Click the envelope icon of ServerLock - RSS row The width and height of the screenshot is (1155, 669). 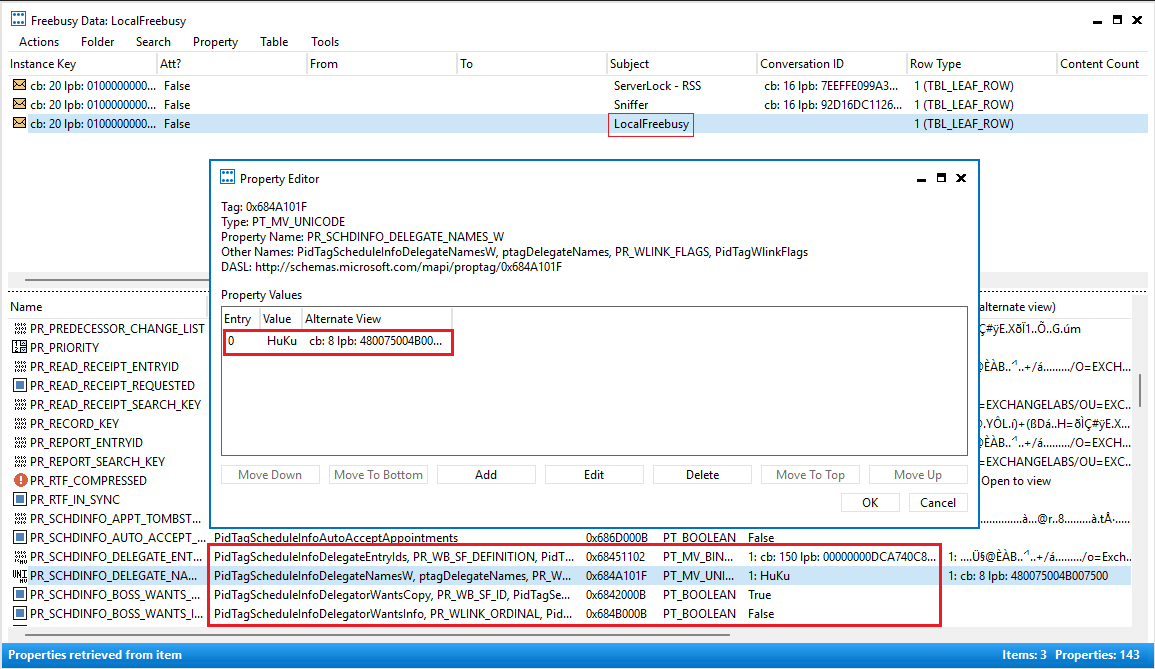pos(19,86)
